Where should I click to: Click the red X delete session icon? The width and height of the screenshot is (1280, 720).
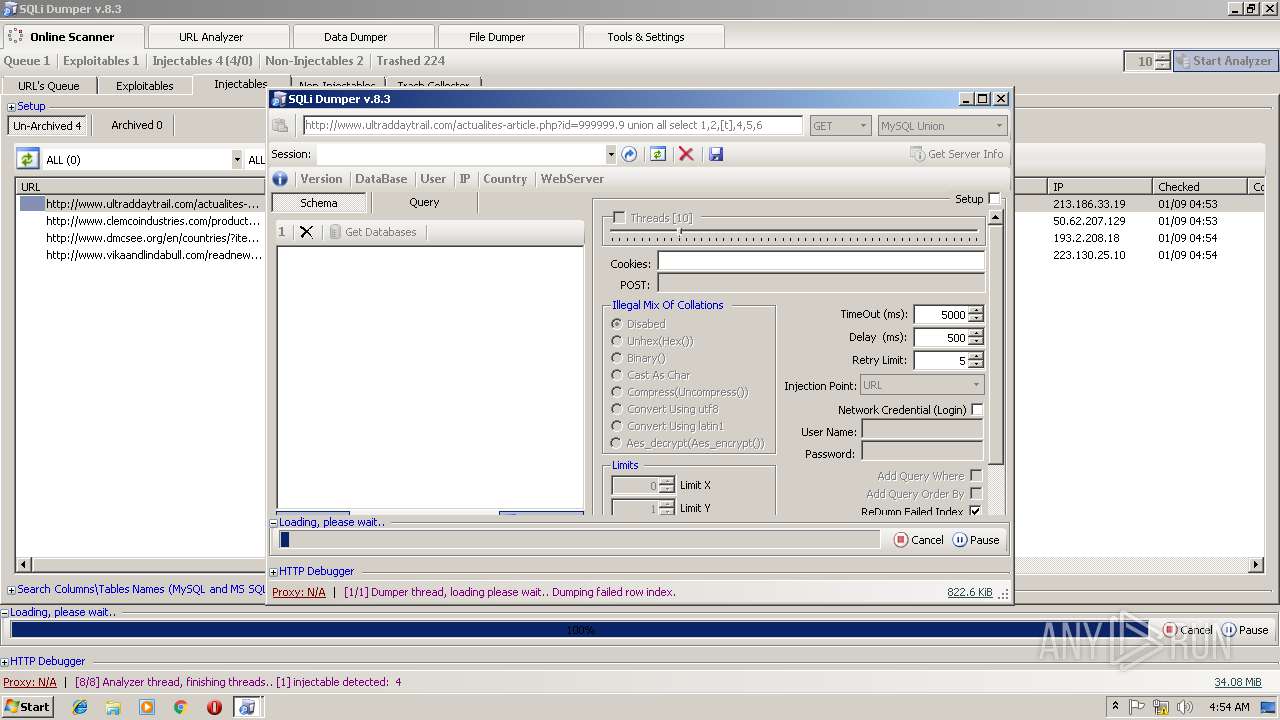click(x=686, y=154)
